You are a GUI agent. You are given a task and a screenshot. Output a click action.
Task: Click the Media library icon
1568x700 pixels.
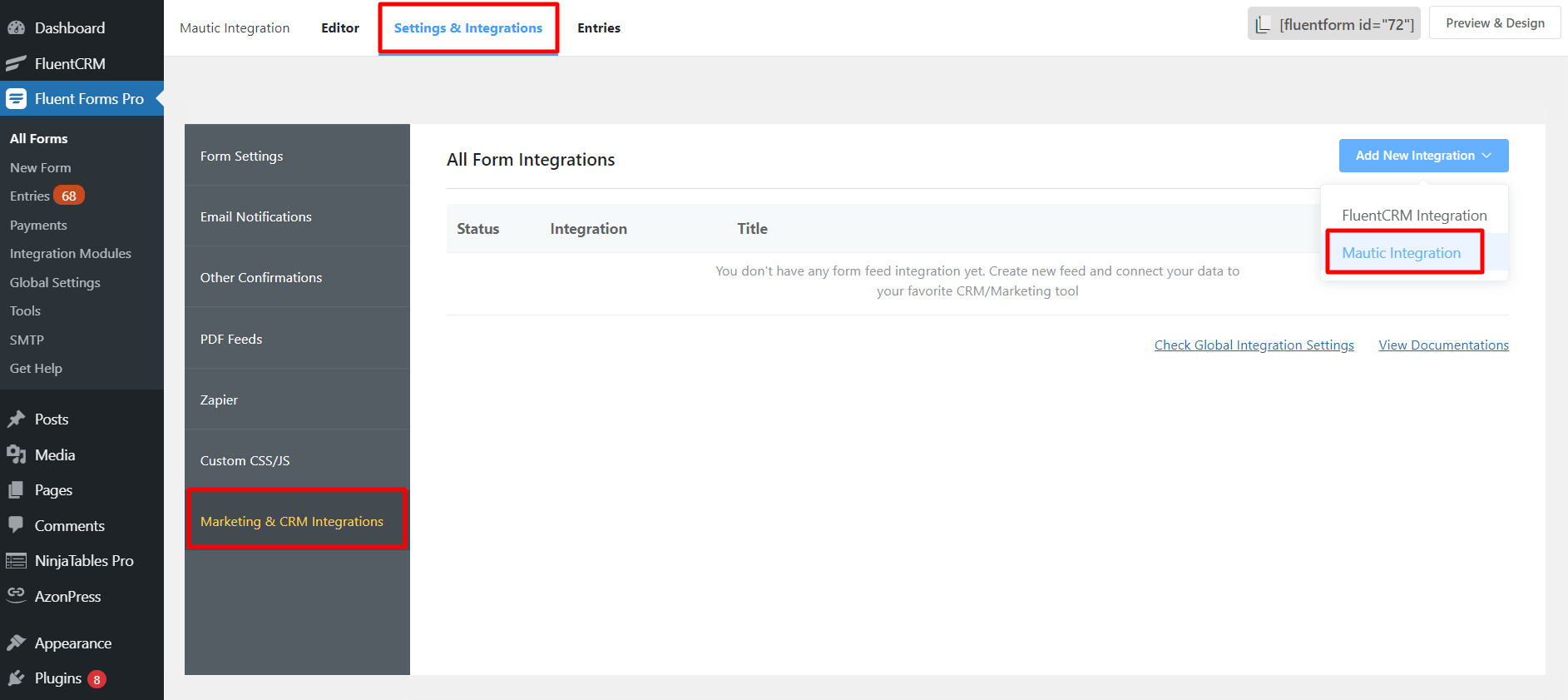16,455
